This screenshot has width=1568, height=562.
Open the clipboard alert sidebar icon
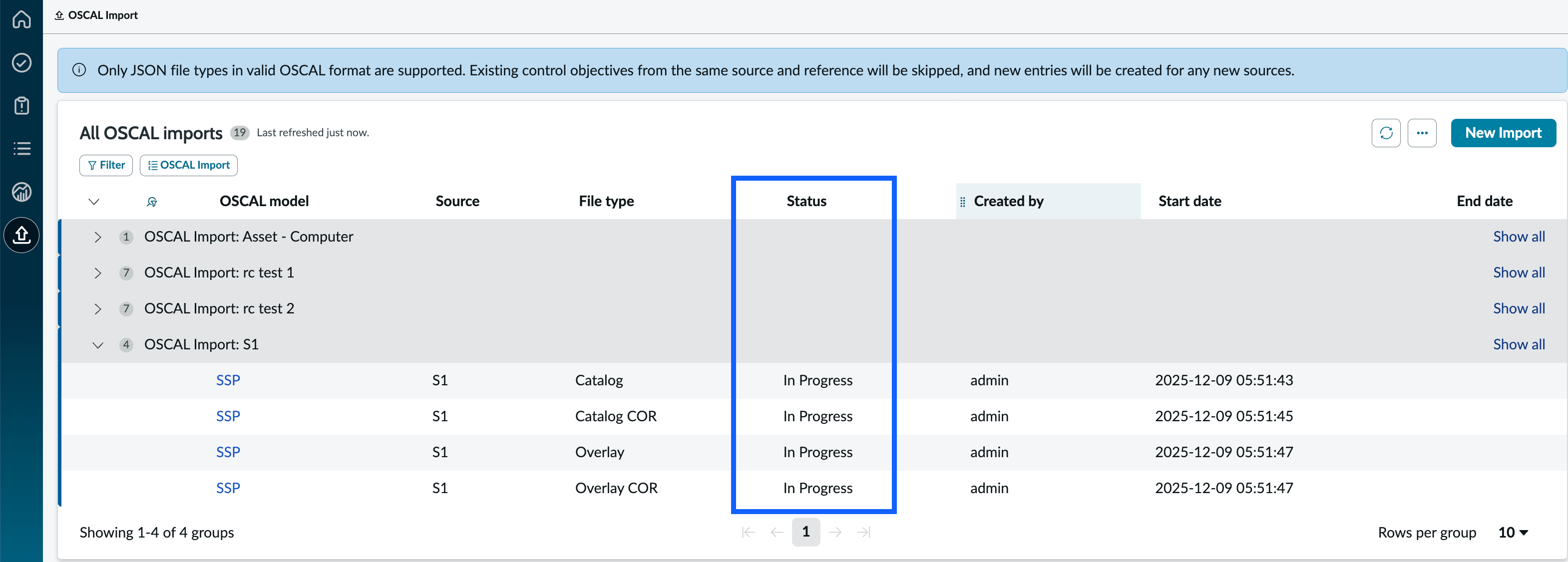[21, 106]
